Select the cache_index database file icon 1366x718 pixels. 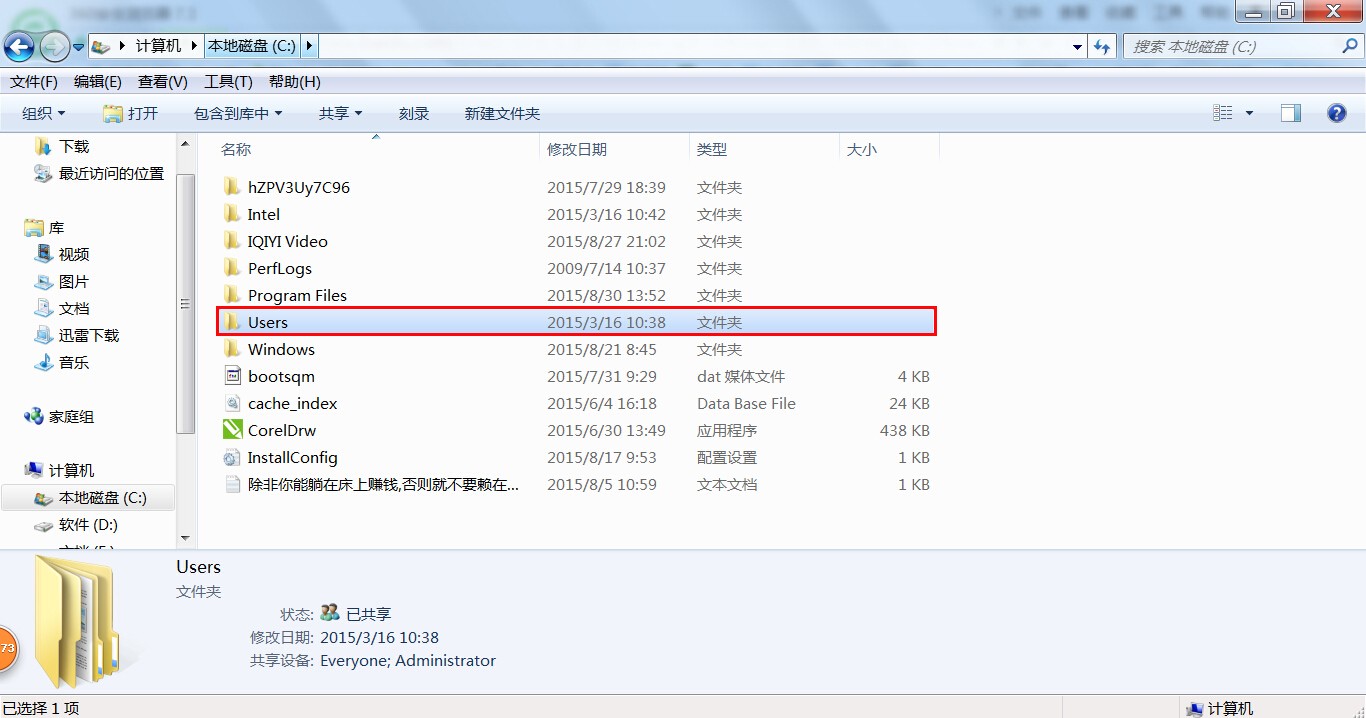[x=232, y=403]
